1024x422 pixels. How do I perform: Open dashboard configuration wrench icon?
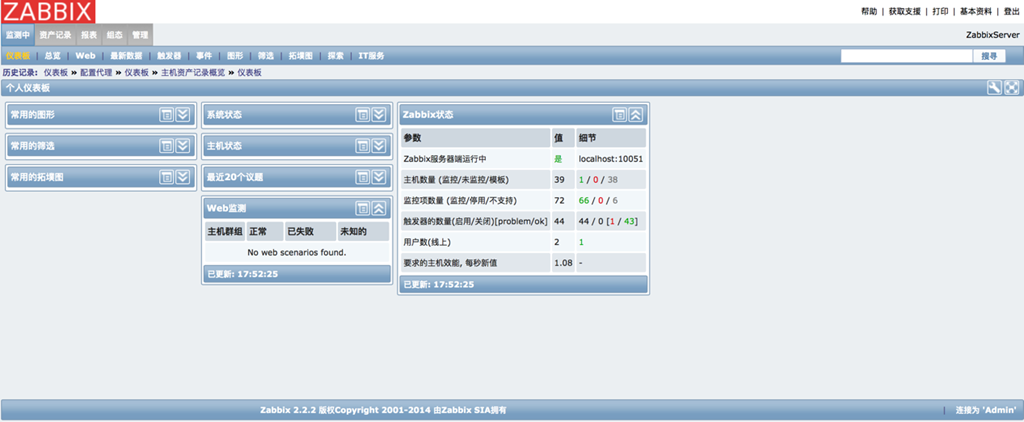tap(994, 88)
